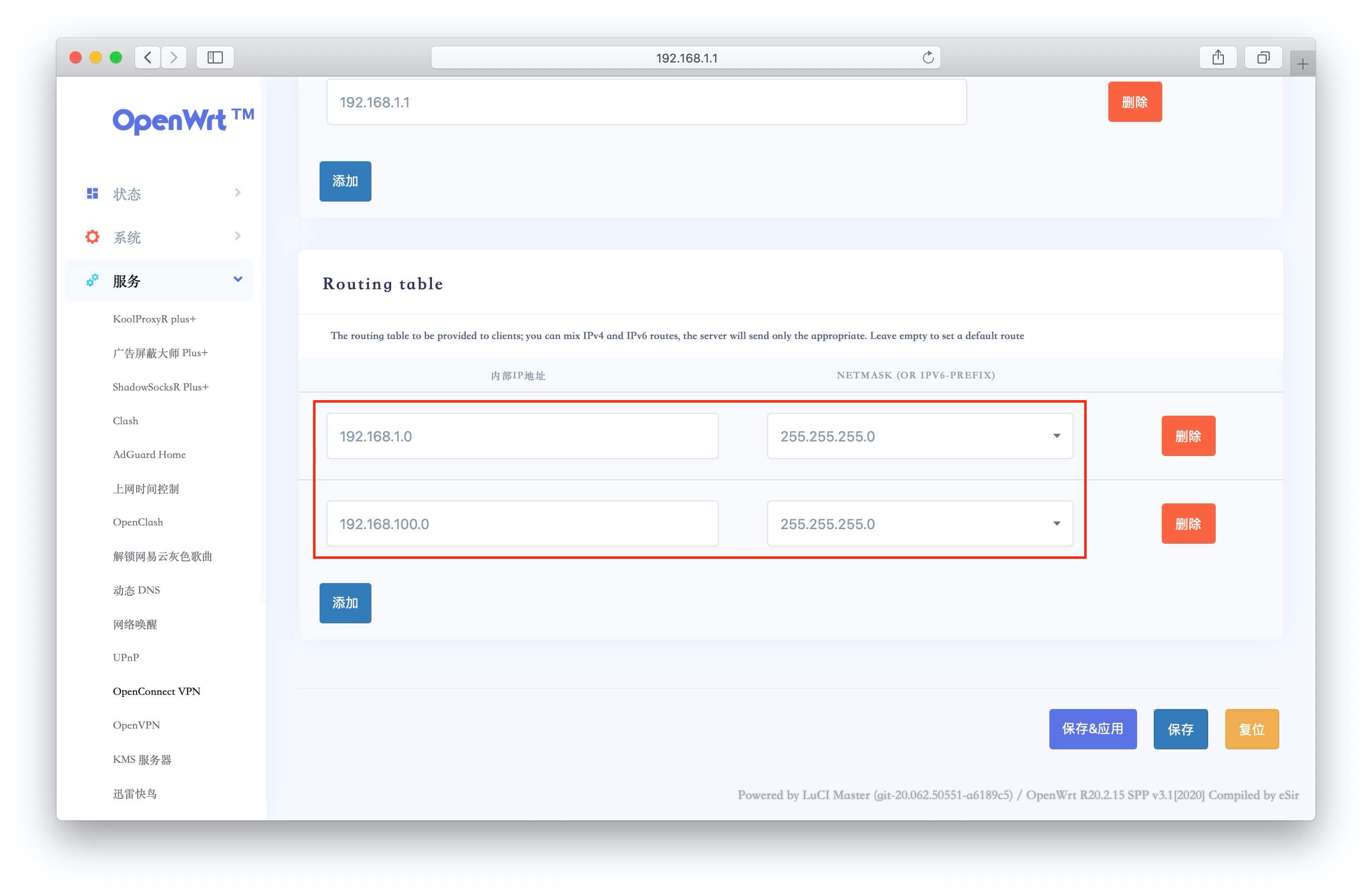Show tab overview icon

(1263, 57)
